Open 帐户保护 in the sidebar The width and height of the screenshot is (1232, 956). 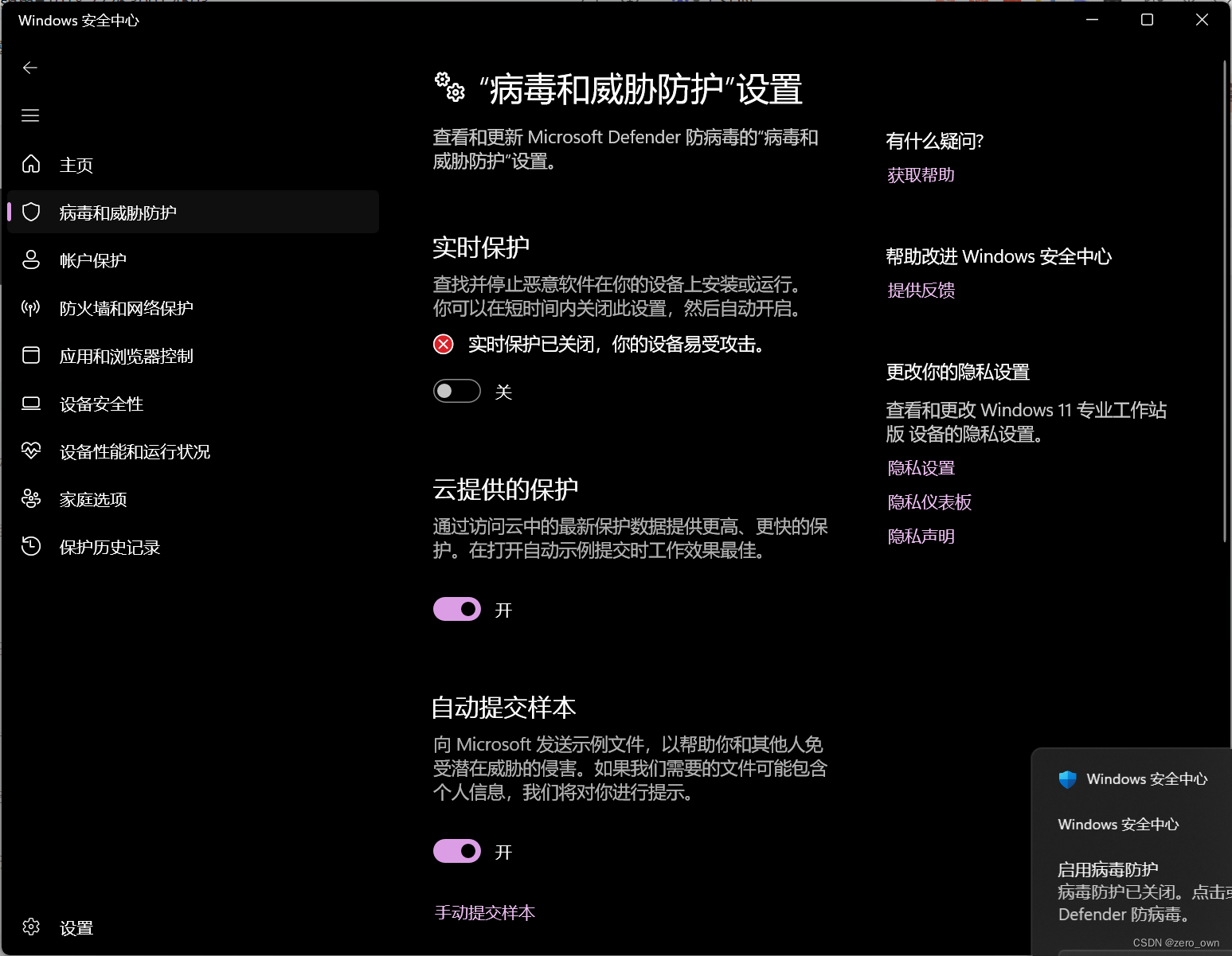coord(193,259)
